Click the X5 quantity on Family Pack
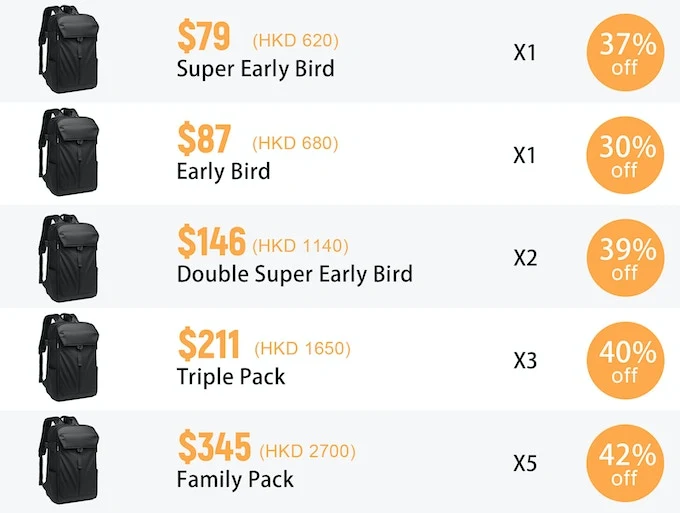 point(525,464)
